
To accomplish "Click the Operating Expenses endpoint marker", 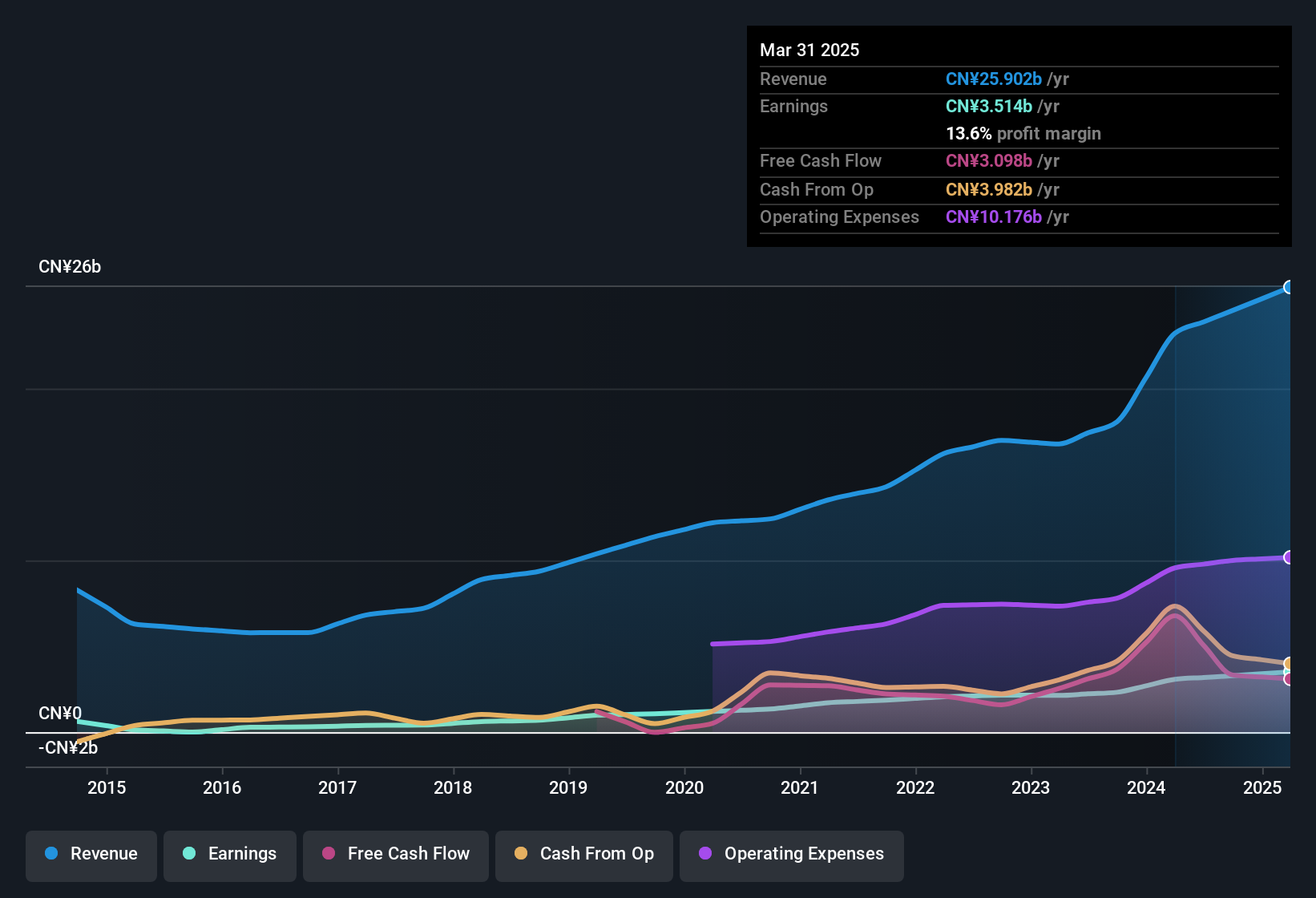I will (1289, 557).
